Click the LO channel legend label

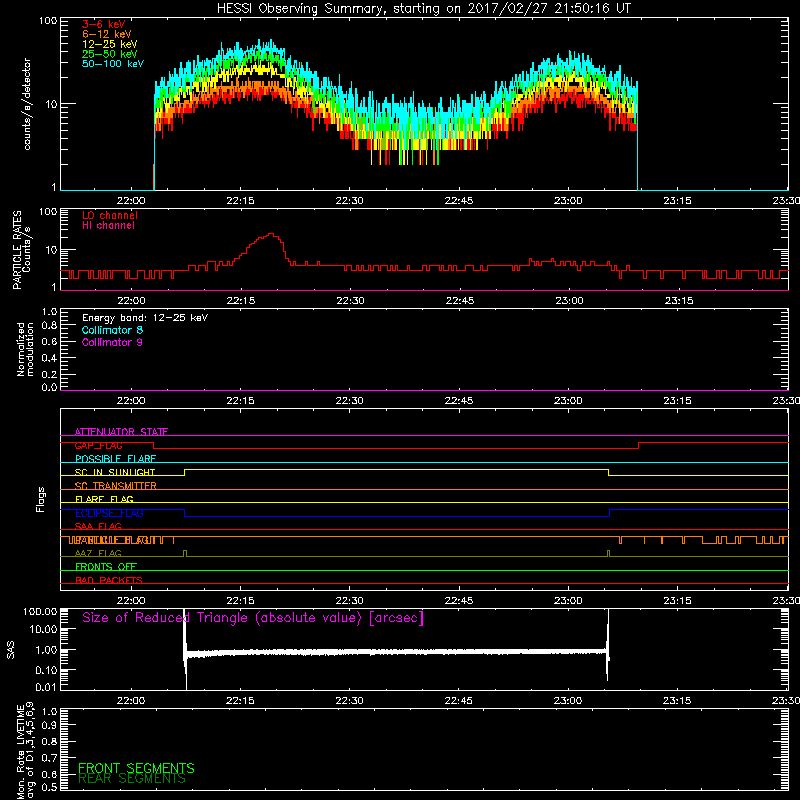point(110,215)
